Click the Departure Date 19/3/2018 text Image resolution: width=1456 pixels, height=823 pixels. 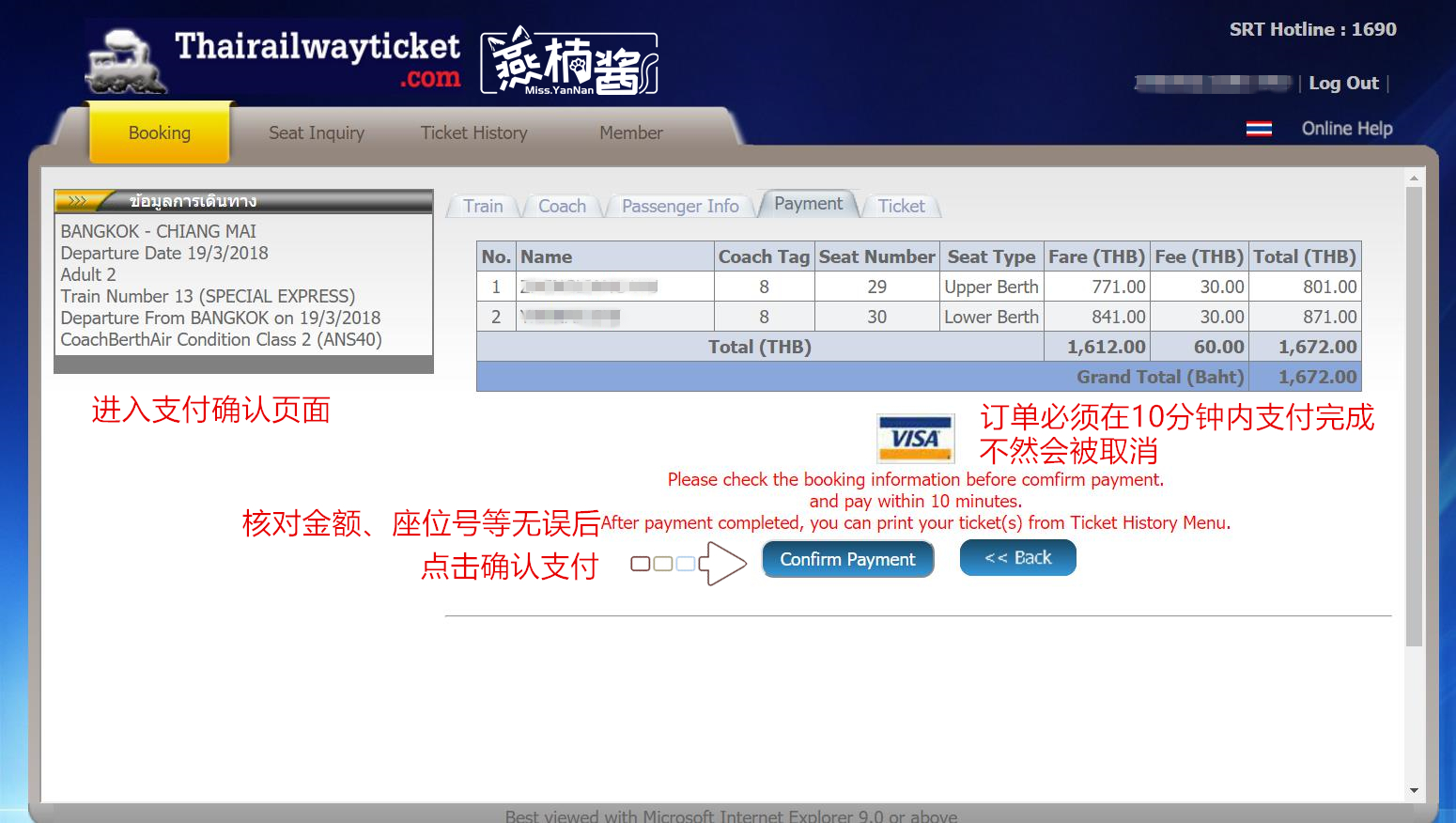point(164,253)
